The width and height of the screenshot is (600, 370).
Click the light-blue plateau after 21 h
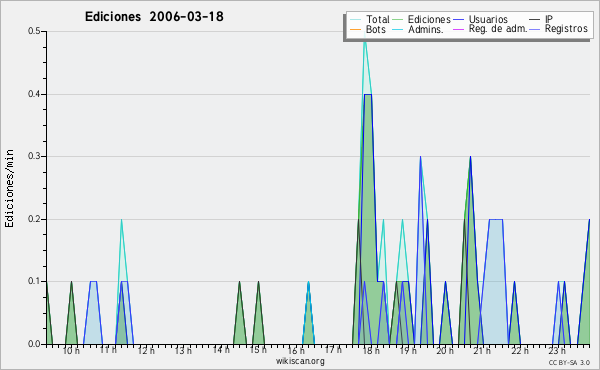496,282
